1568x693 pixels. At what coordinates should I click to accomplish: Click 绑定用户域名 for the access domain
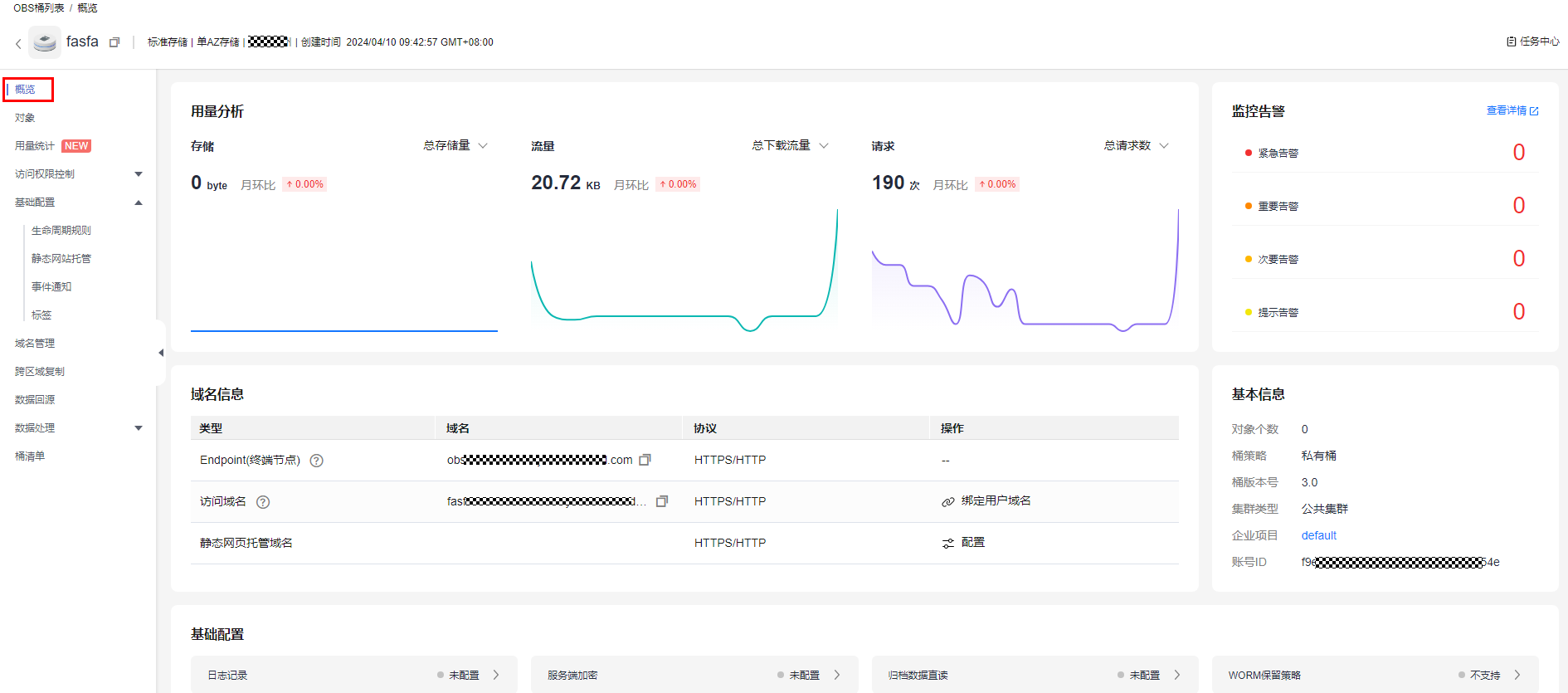click(x=995, y=501)
